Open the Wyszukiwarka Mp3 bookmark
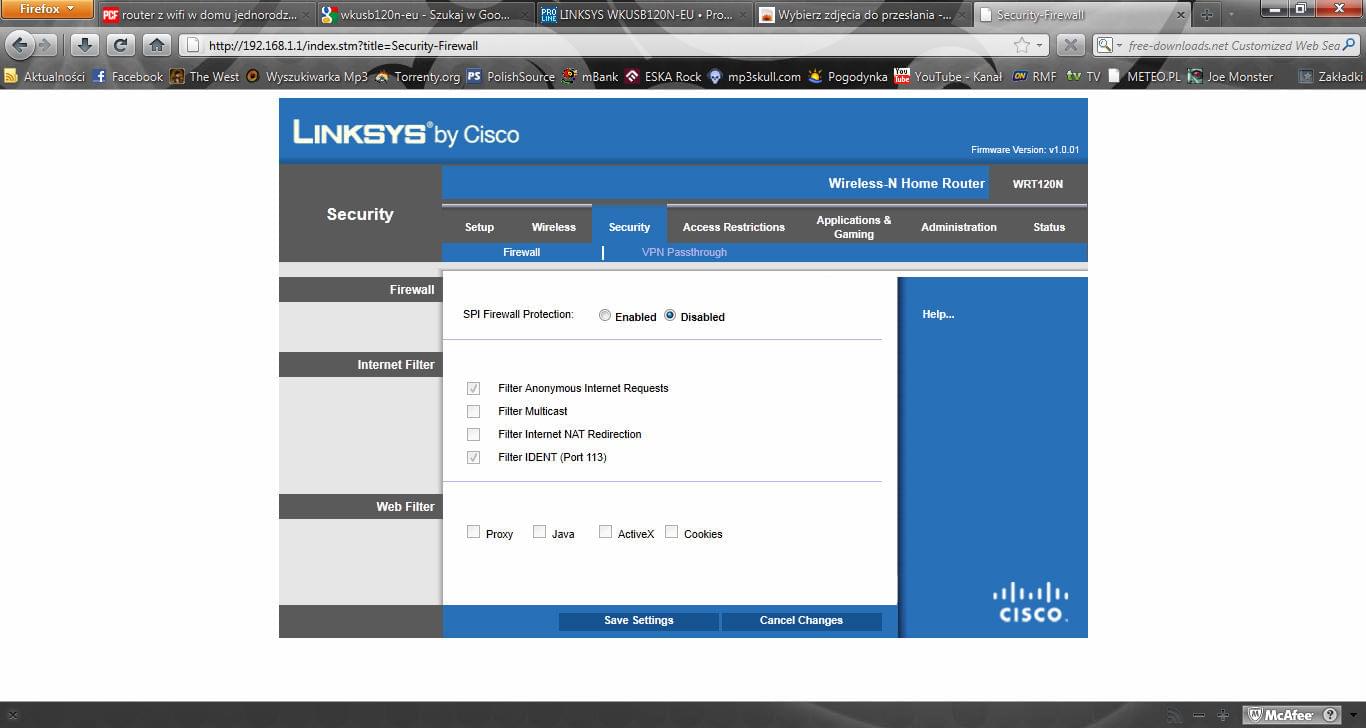 point(307,76)
